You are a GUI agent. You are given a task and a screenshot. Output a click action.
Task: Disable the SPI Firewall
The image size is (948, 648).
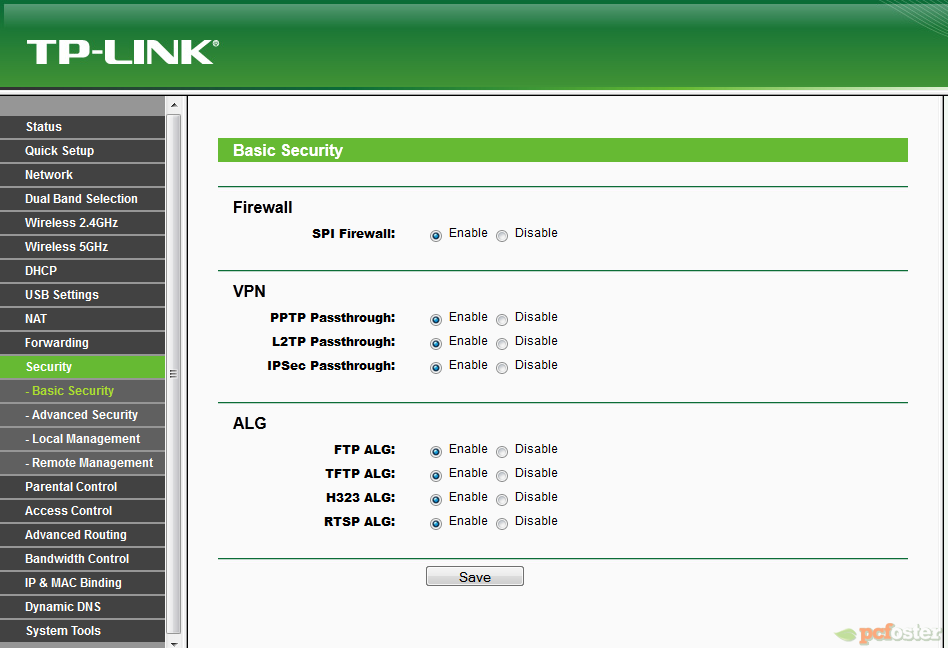(x=502, y=236)
